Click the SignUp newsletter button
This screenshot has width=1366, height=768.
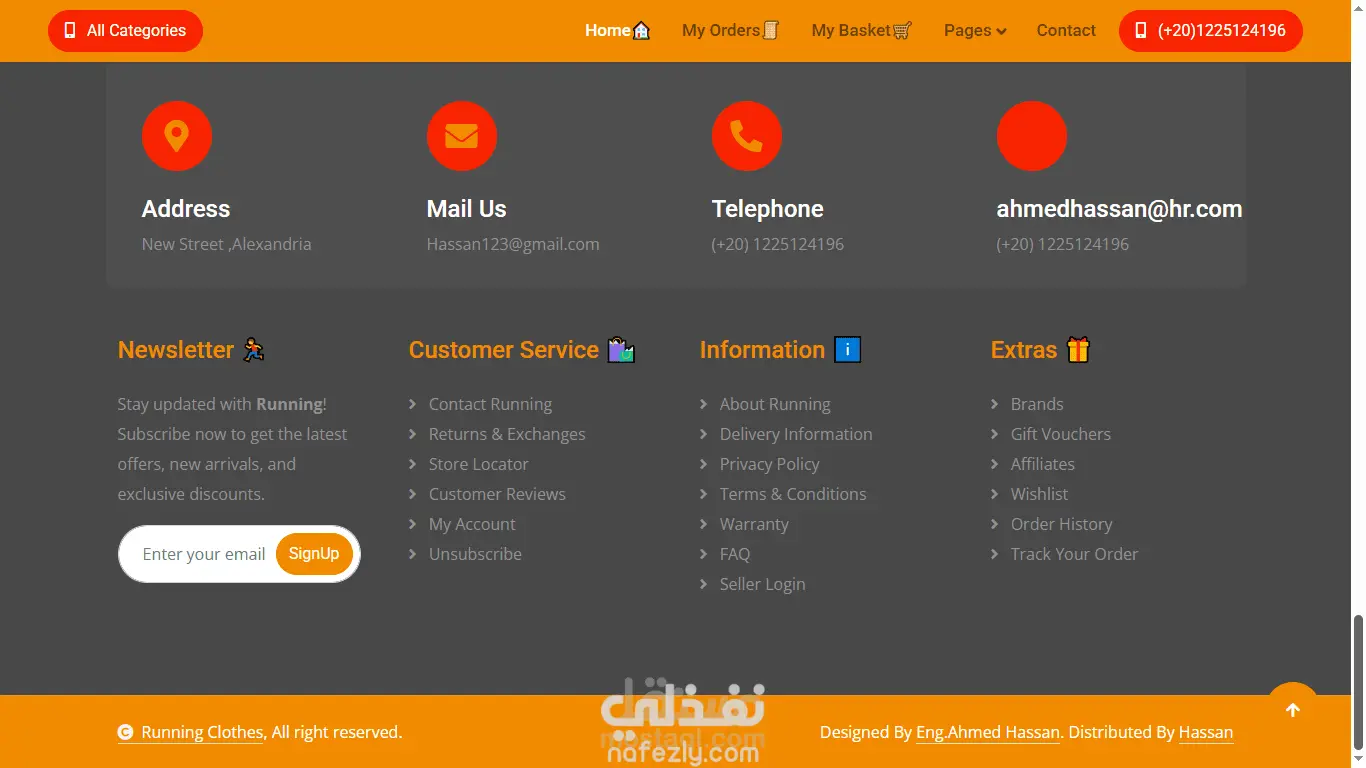tap(314, 554)
